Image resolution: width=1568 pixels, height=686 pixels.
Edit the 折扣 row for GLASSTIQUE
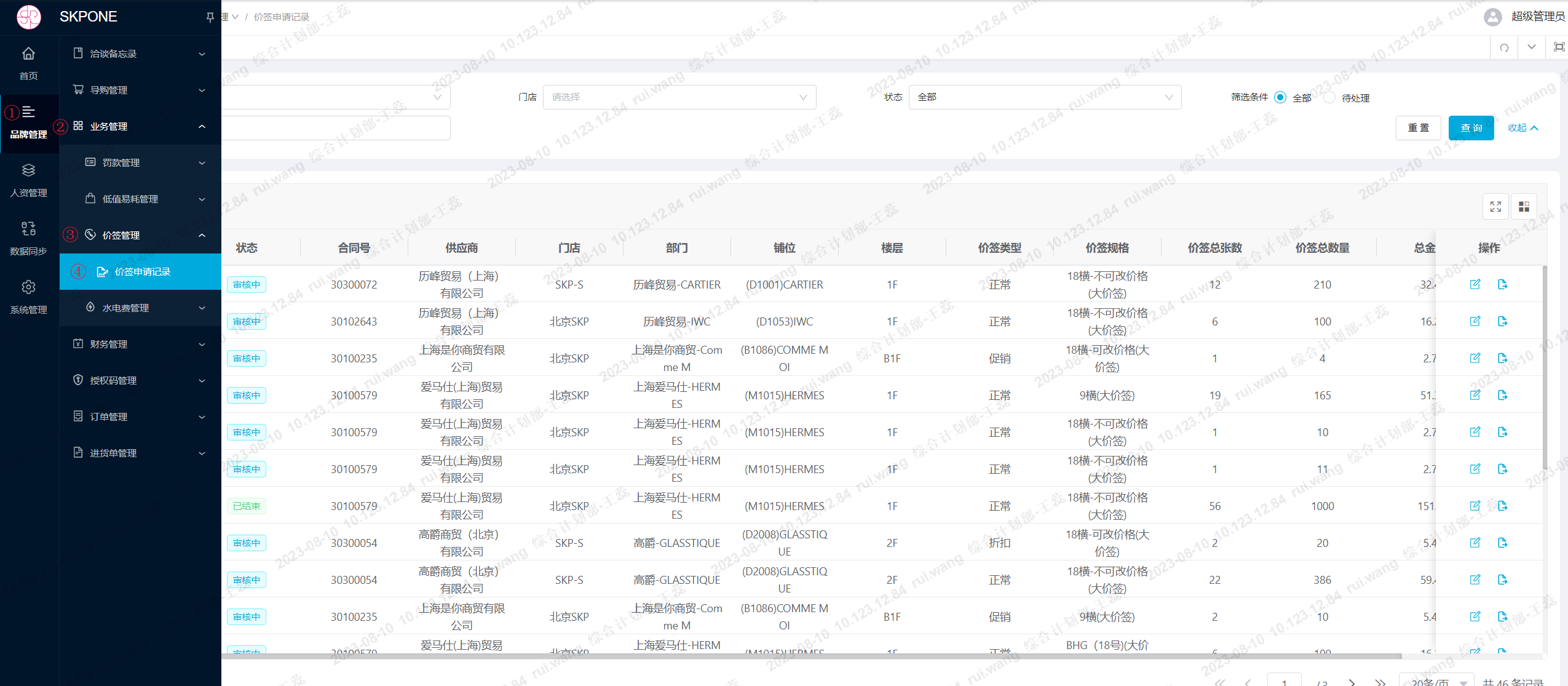tap(1475, 543)
